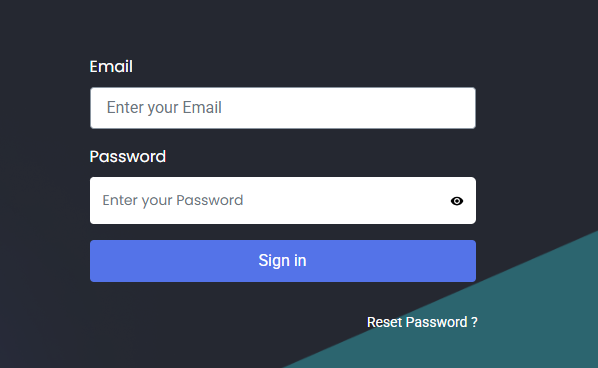Screen dimensions: 598x368
Task: Follow the Reset Password ? hyperlink
Action: [422, 322]
